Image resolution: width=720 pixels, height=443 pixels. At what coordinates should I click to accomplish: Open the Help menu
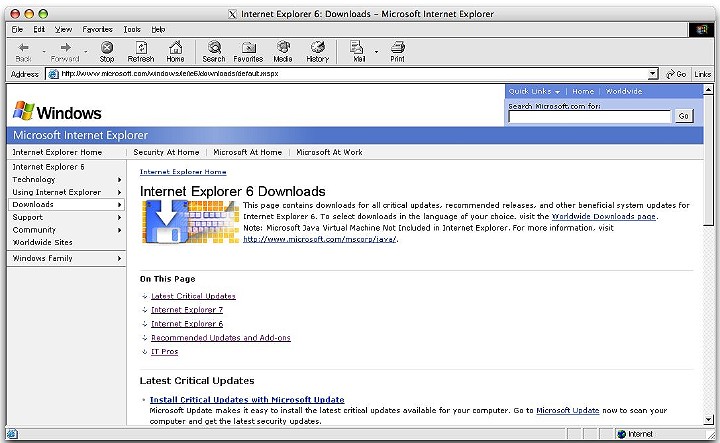pos(158,29)
